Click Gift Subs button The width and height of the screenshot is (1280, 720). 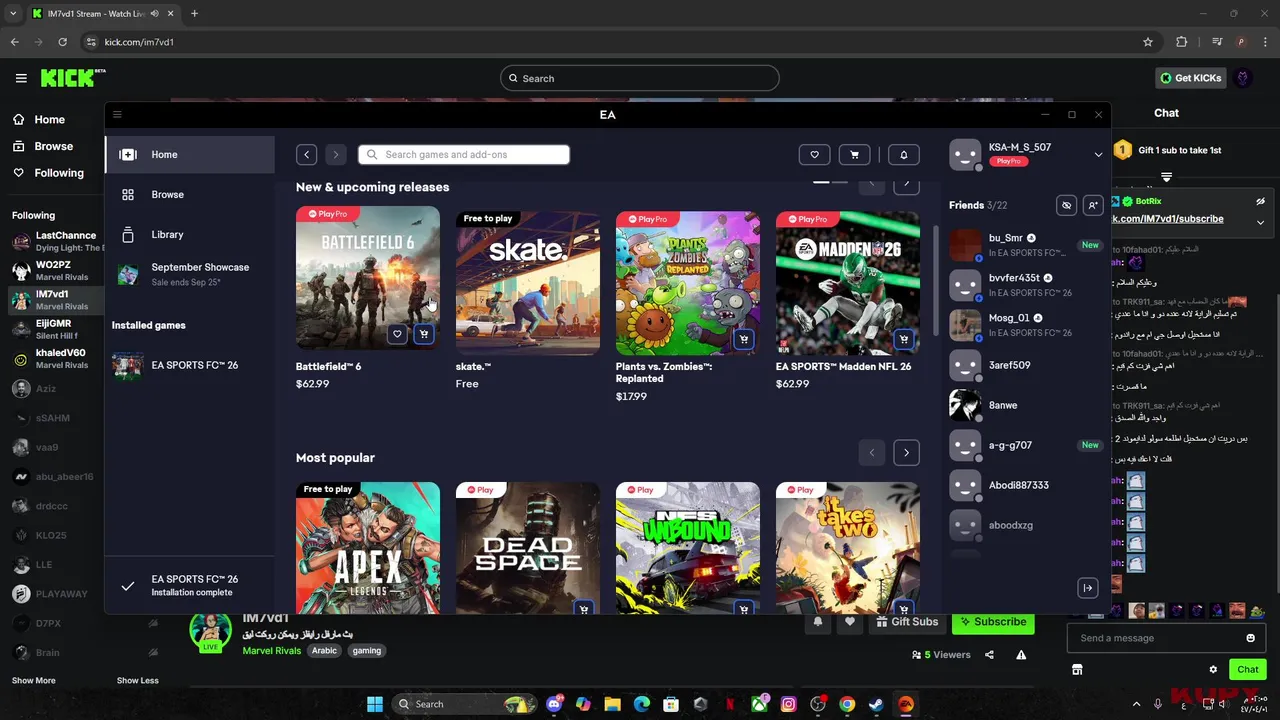click(x=907, y=622)
